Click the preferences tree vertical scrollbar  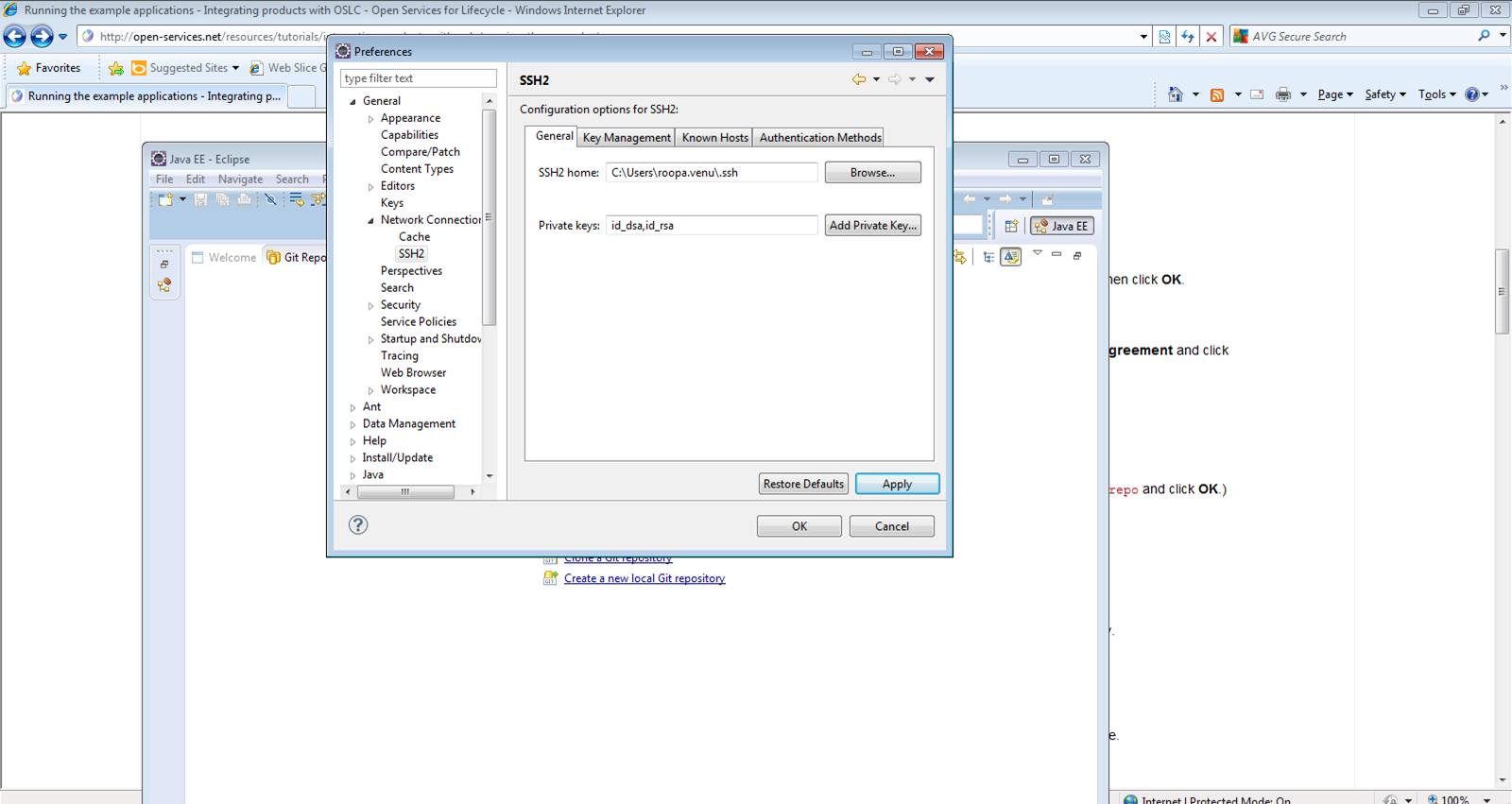point(489,217)
